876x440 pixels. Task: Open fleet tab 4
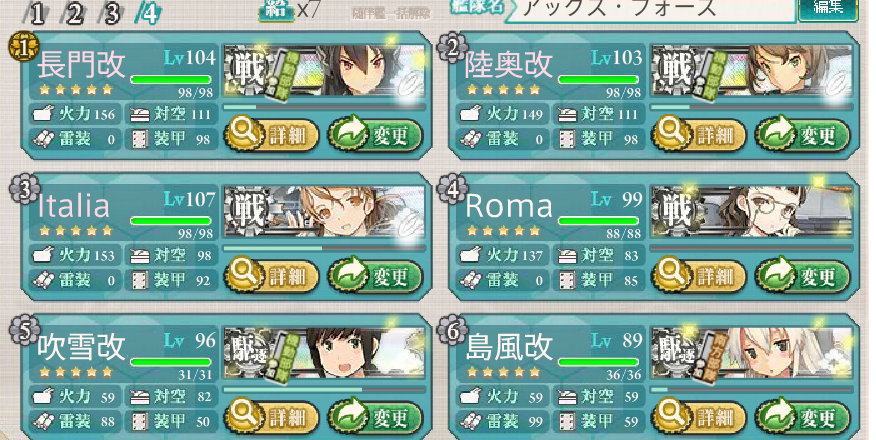pyautogui.click(x=149, y=14)
